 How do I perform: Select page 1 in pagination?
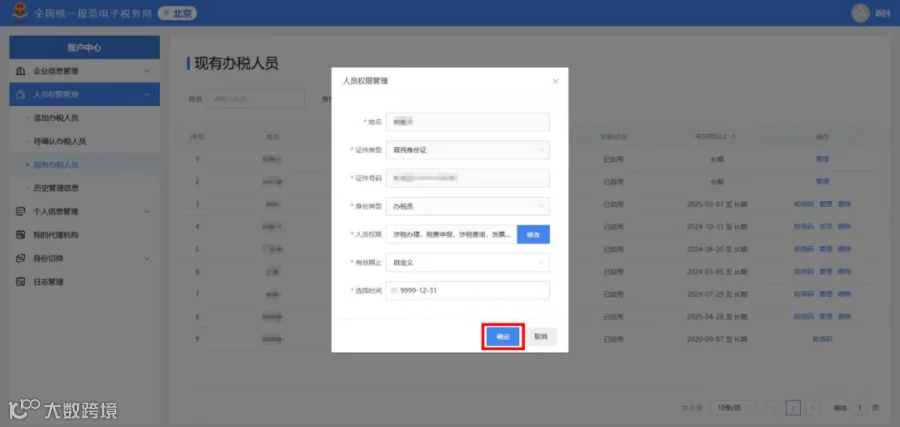793,407
